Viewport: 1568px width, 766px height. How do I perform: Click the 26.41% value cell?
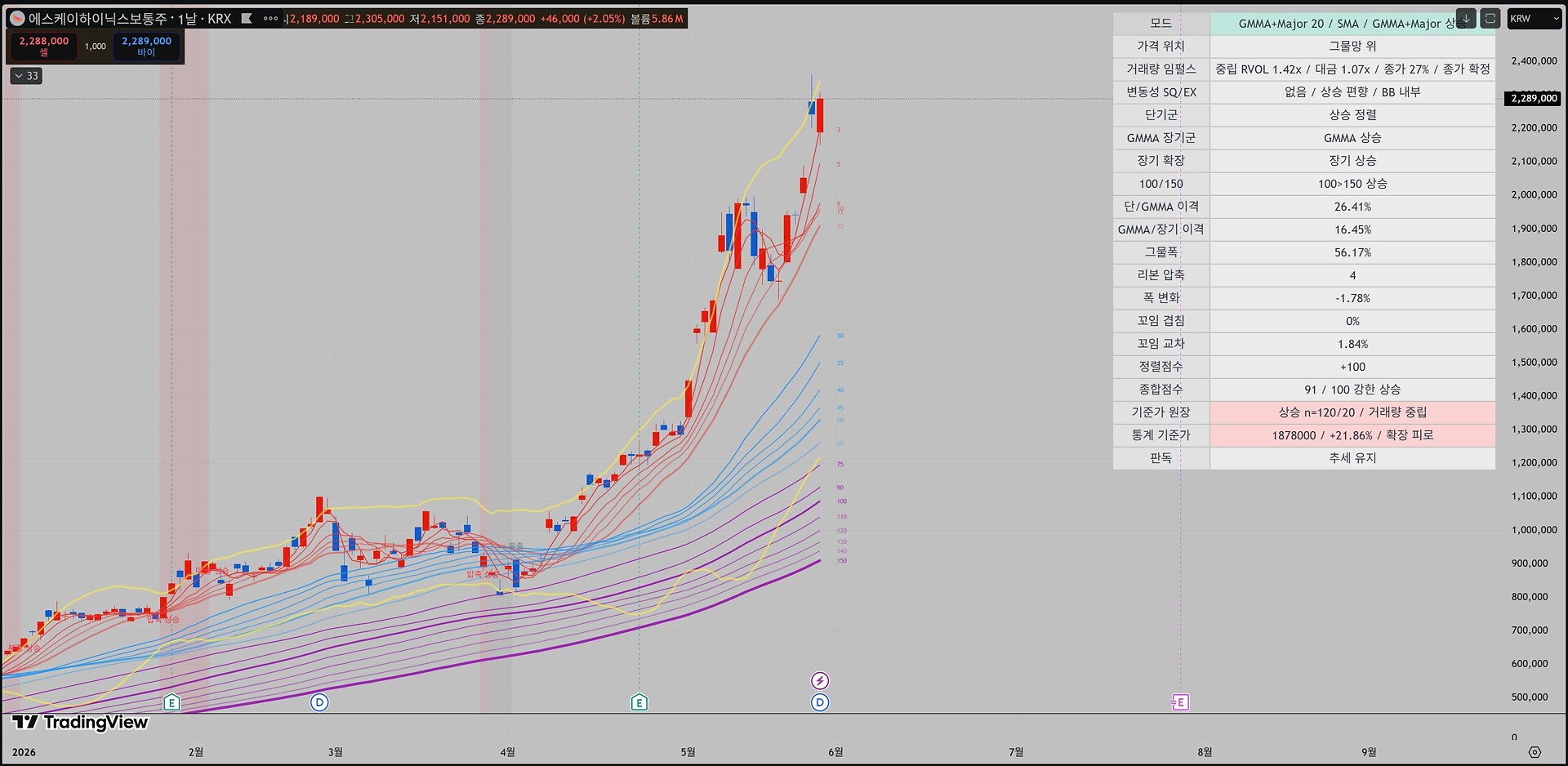pyautogui.click(x=1352, y=207)
